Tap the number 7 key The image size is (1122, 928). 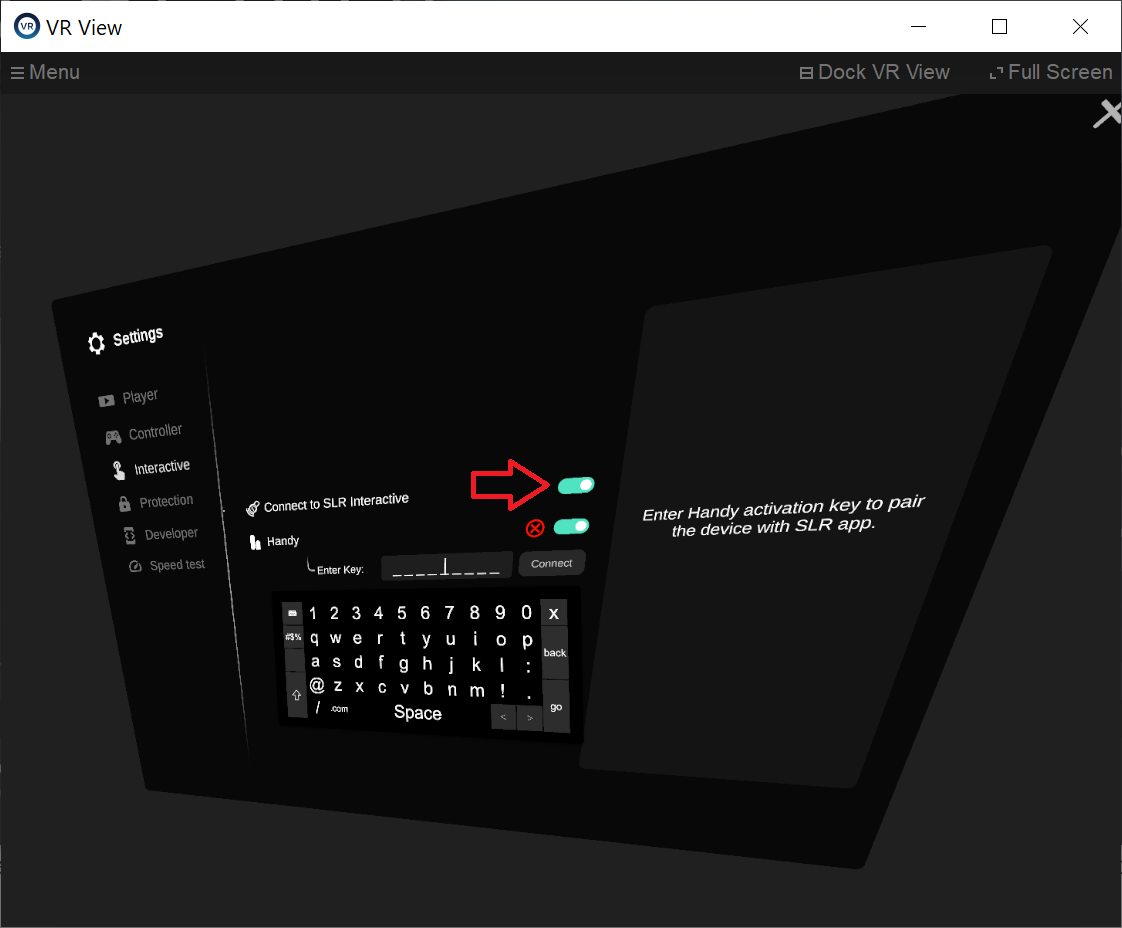pyautogui.click(x=449, y=613)
